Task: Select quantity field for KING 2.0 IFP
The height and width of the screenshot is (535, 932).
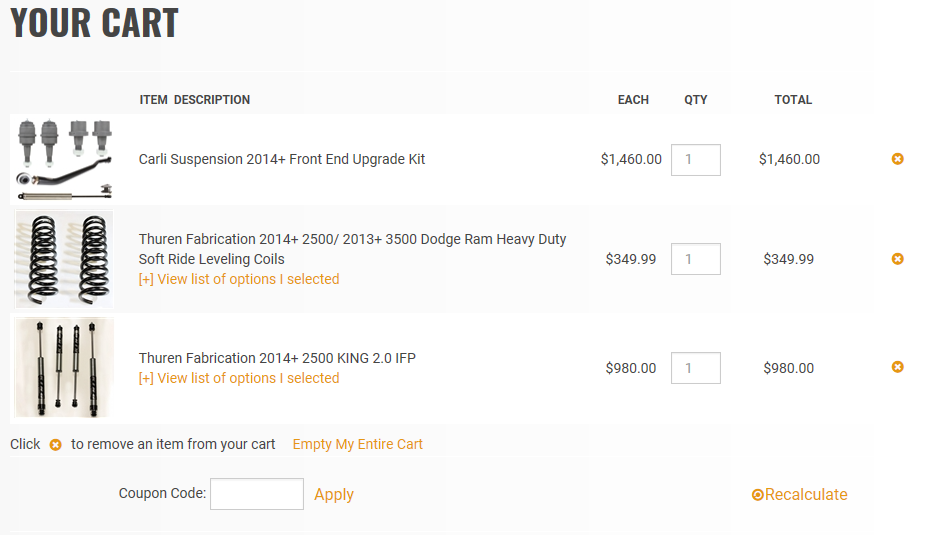Action: [695, 368]
